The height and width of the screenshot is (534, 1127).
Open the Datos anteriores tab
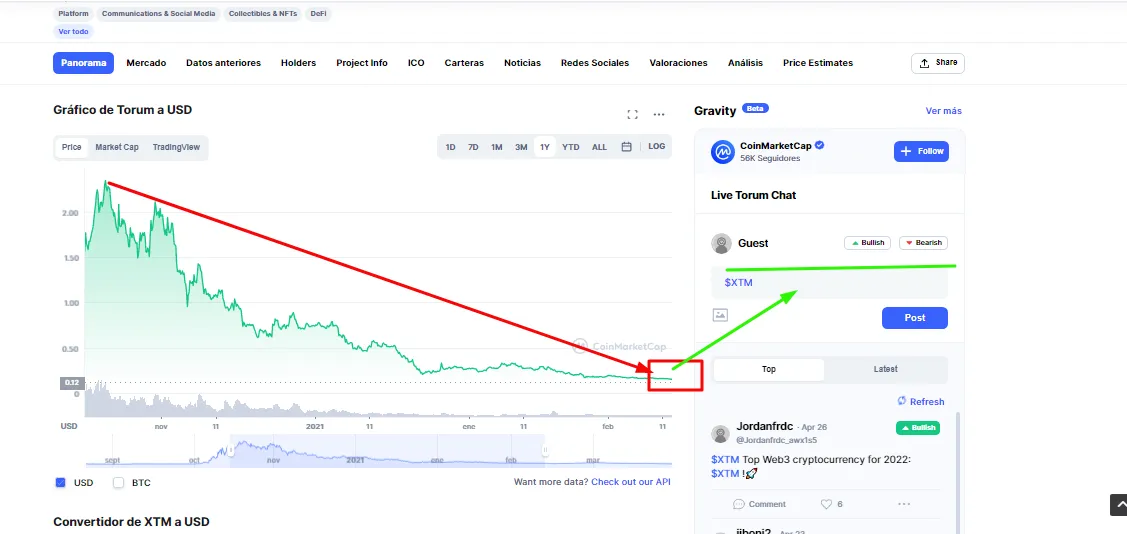point(224,63)
